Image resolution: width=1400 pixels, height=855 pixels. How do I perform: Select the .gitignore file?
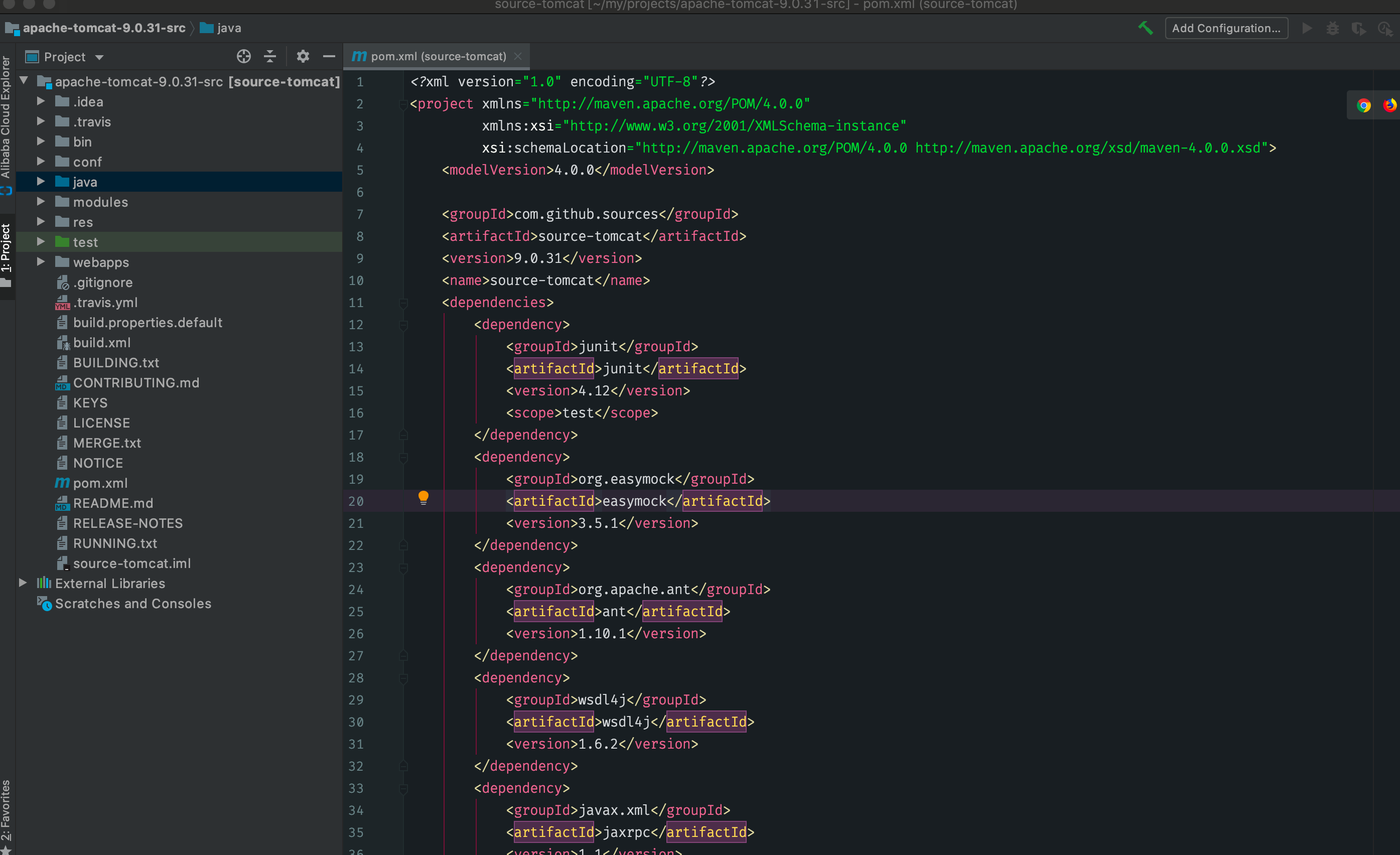point(102,282)
